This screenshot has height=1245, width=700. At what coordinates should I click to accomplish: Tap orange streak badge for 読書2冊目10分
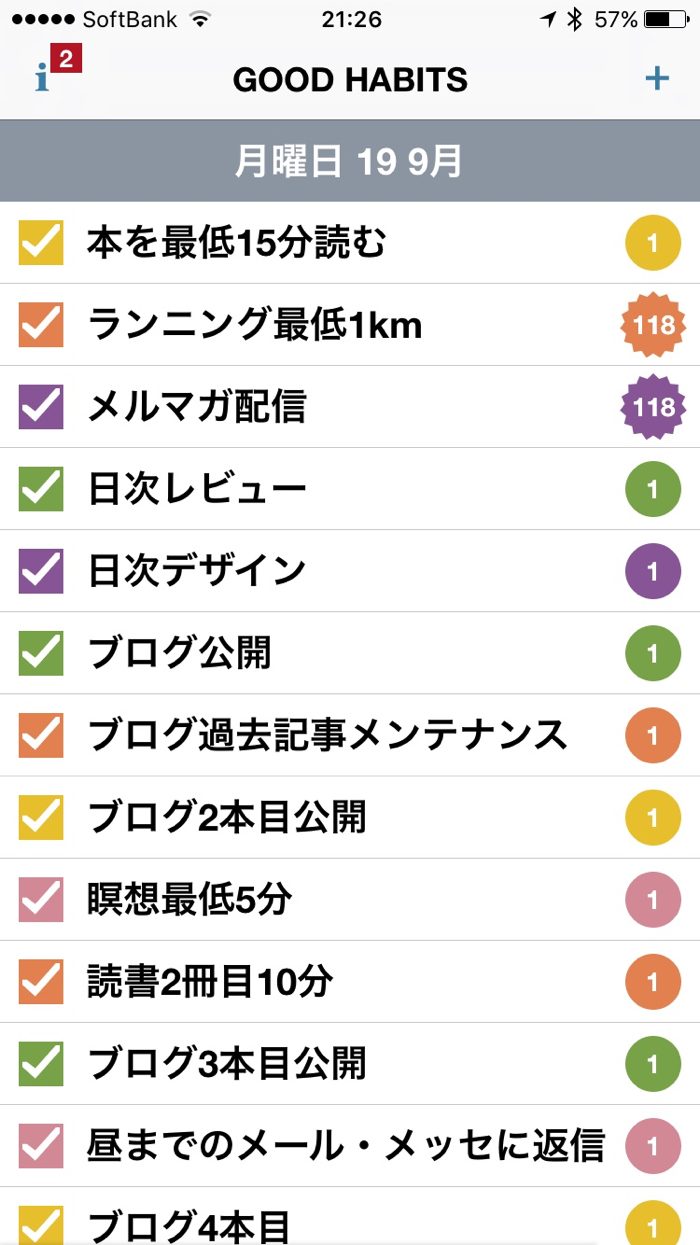[653, 981]
